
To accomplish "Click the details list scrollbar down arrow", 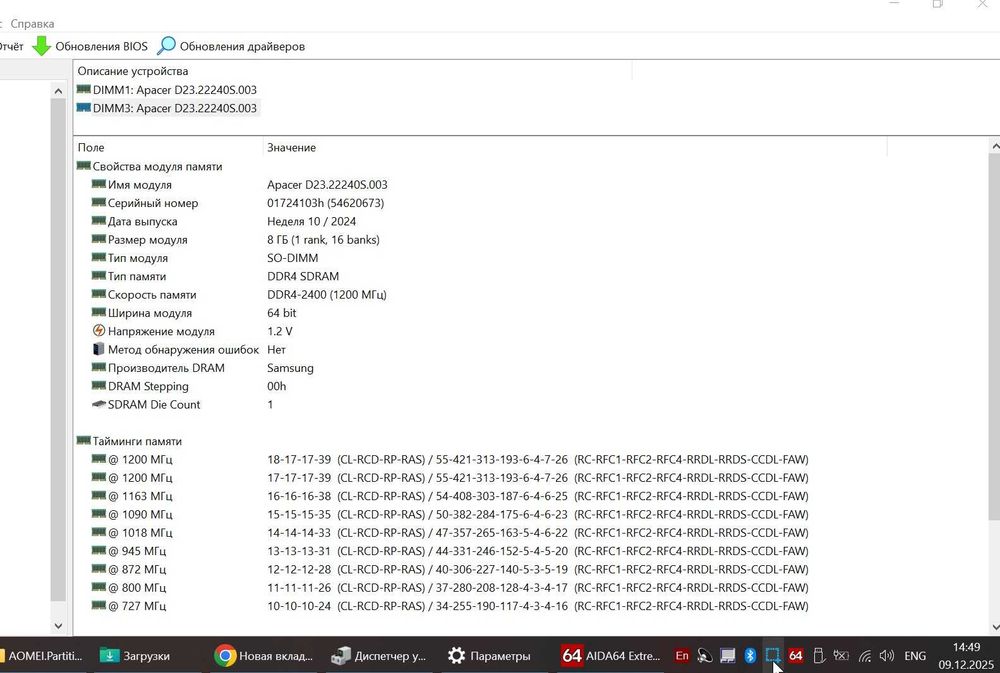I will click(995, 628).
